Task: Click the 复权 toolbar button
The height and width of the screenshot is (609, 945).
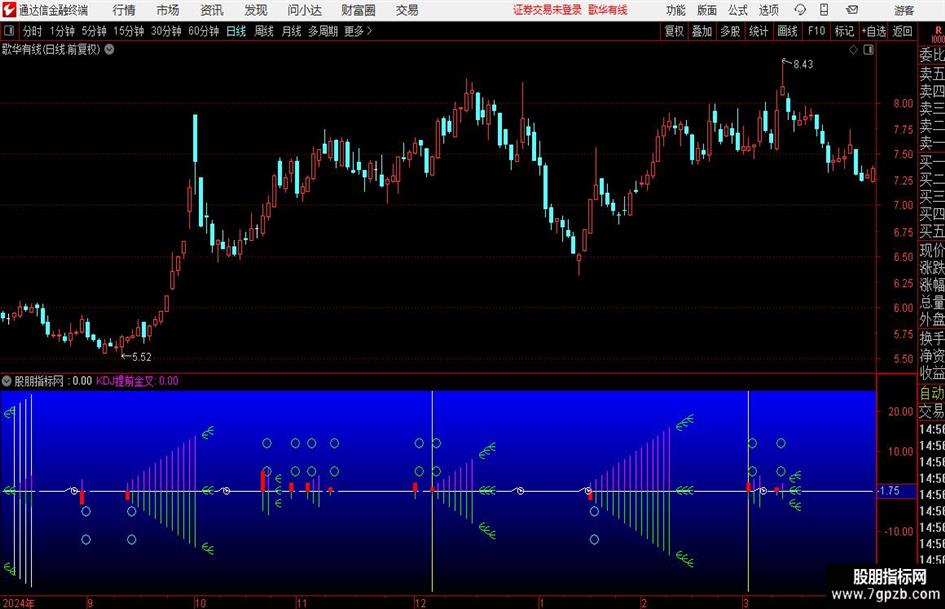Action: tap(674, 31)
